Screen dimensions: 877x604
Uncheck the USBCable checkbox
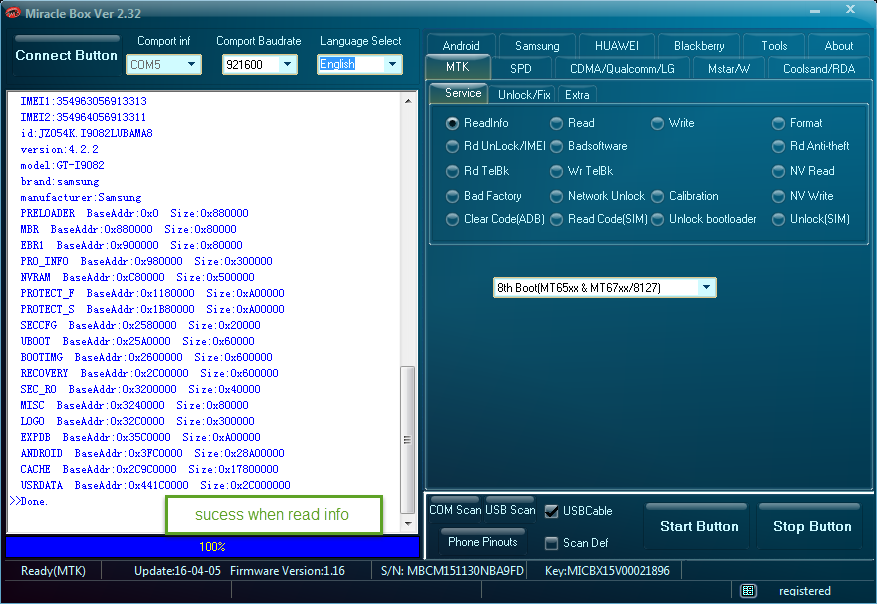pos(551,511)
